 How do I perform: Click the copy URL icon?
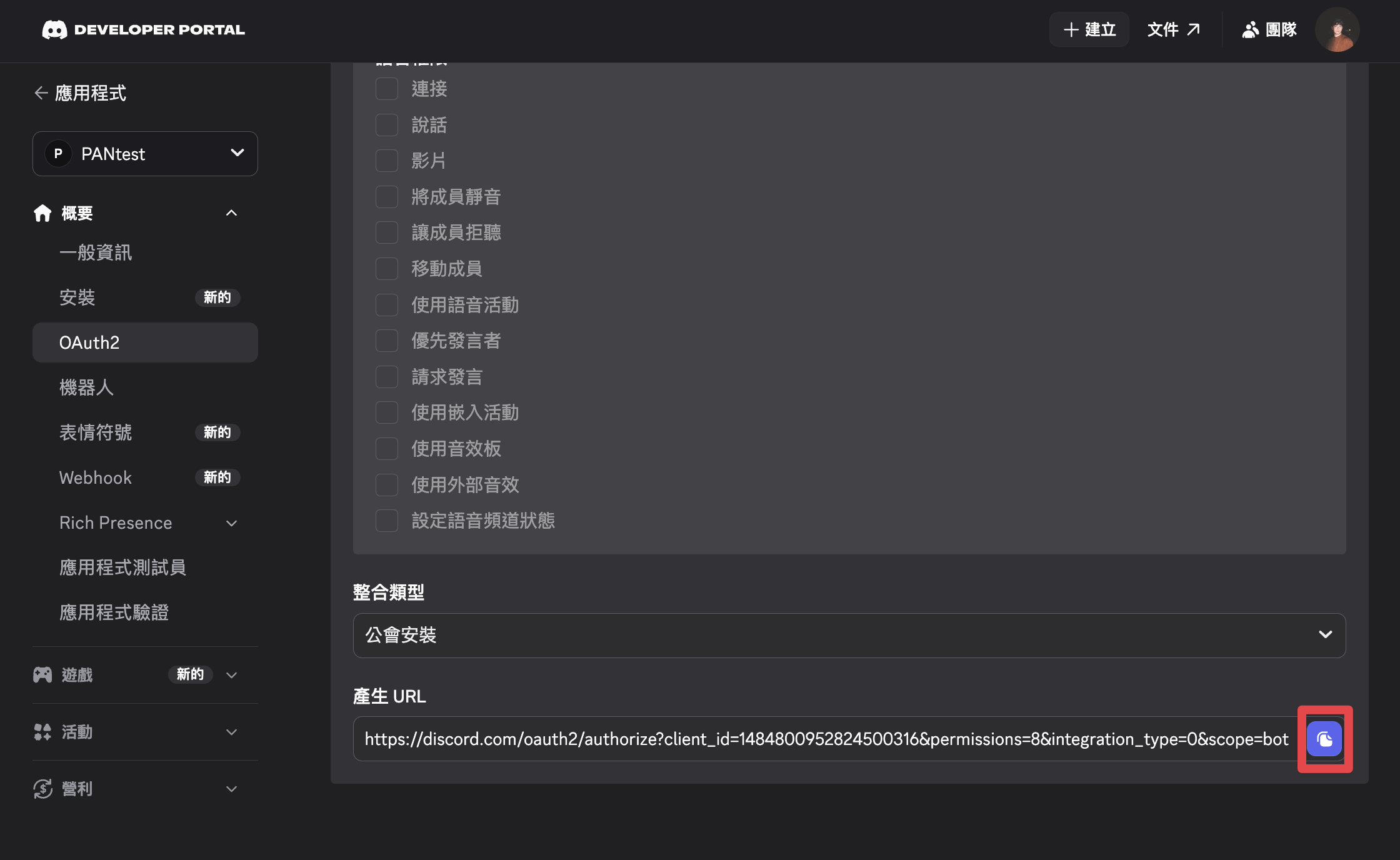pos(1324,739)
